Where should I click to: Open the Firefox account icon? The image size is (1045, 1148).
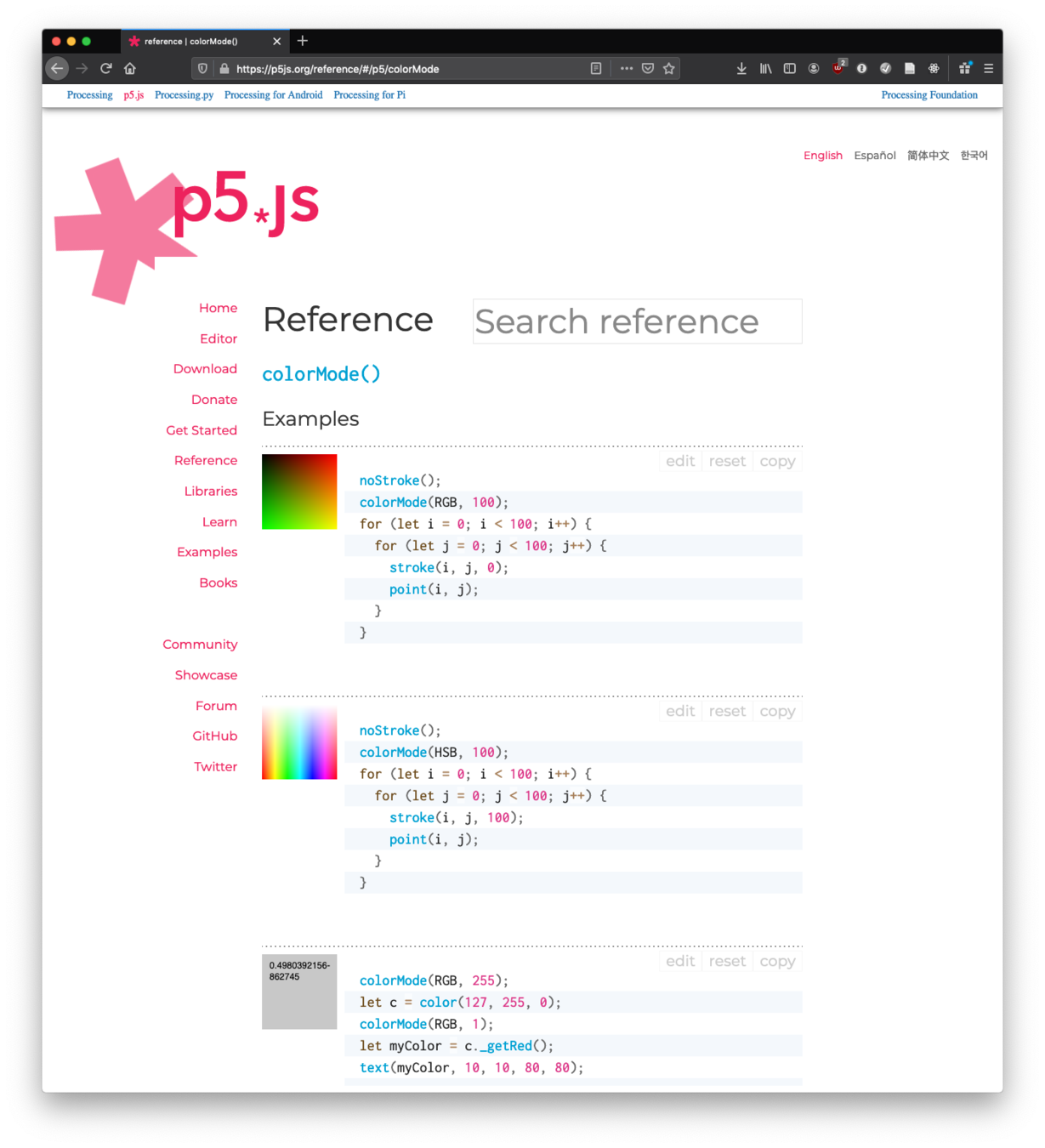(814, 69)
